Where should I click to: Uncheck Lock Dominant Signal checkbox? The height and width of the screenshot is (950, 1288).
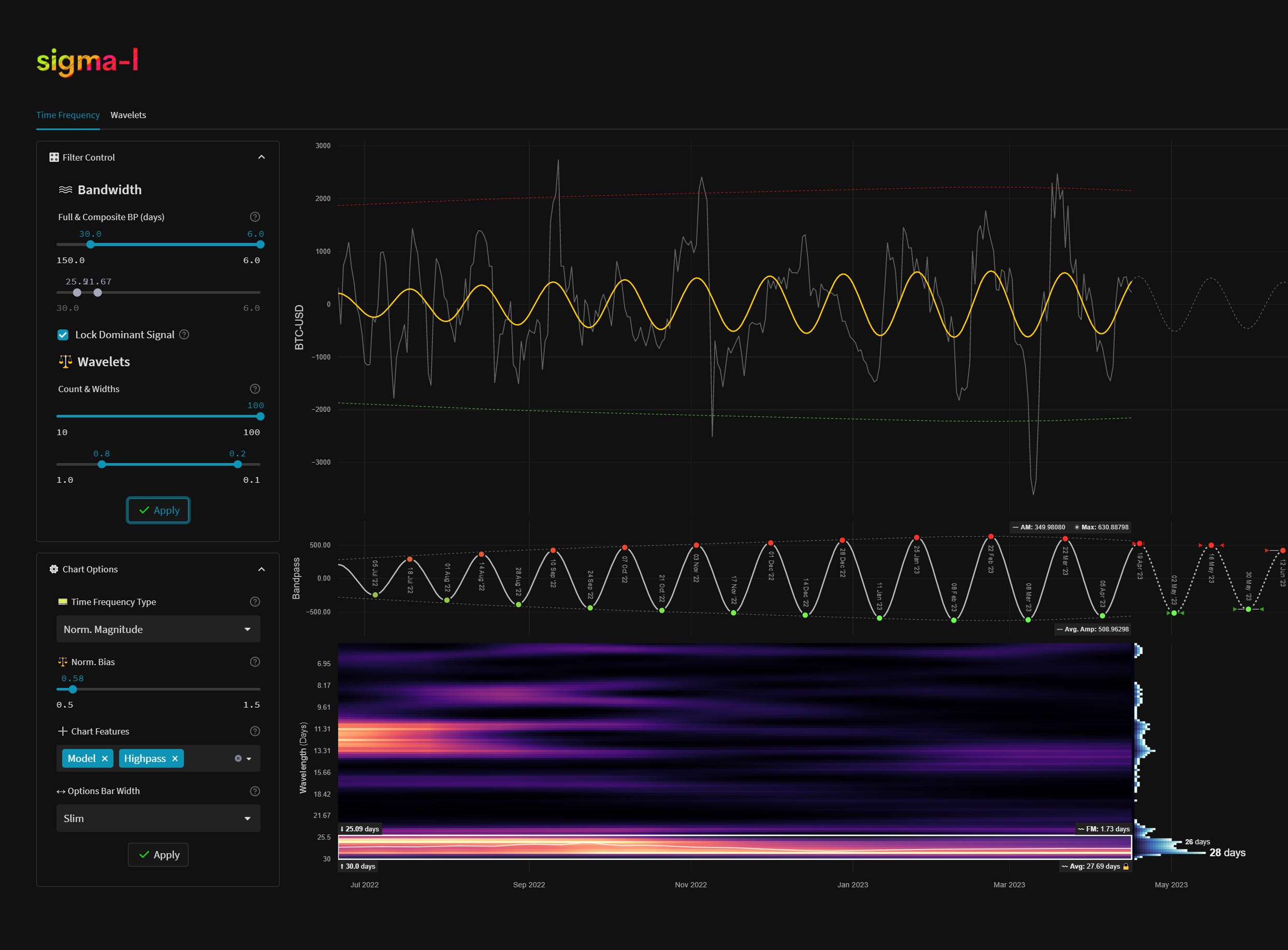63,335
